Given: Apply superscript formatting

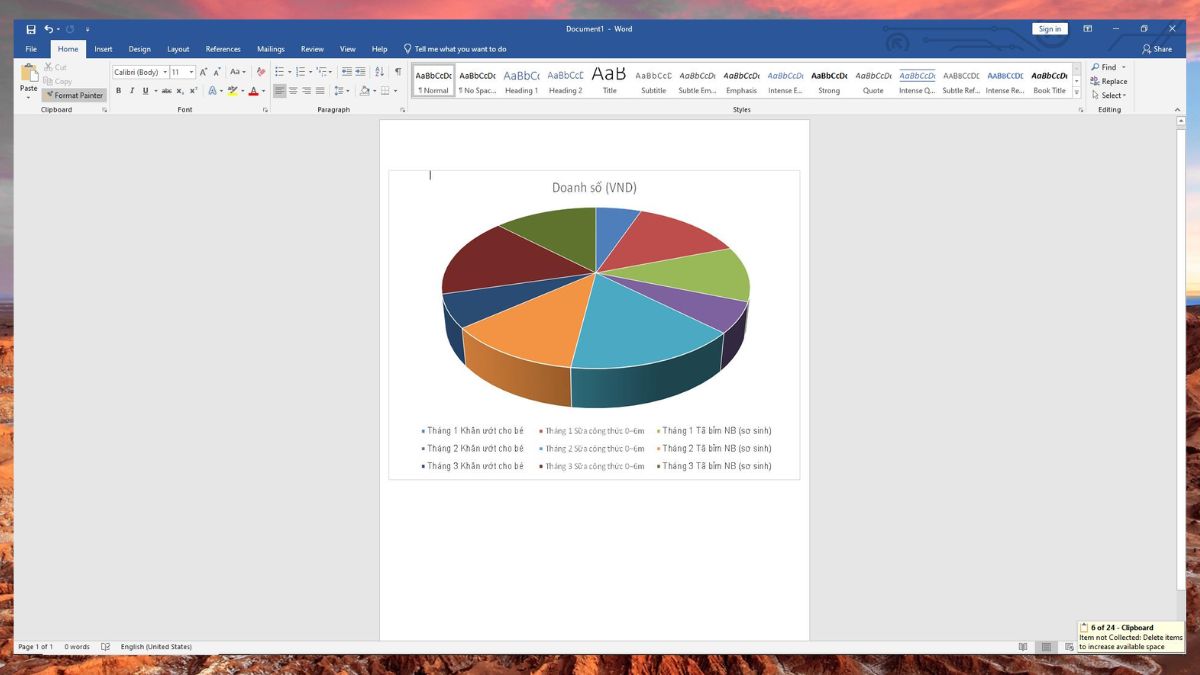Looking at the screenshot, I should click(192, 91).
